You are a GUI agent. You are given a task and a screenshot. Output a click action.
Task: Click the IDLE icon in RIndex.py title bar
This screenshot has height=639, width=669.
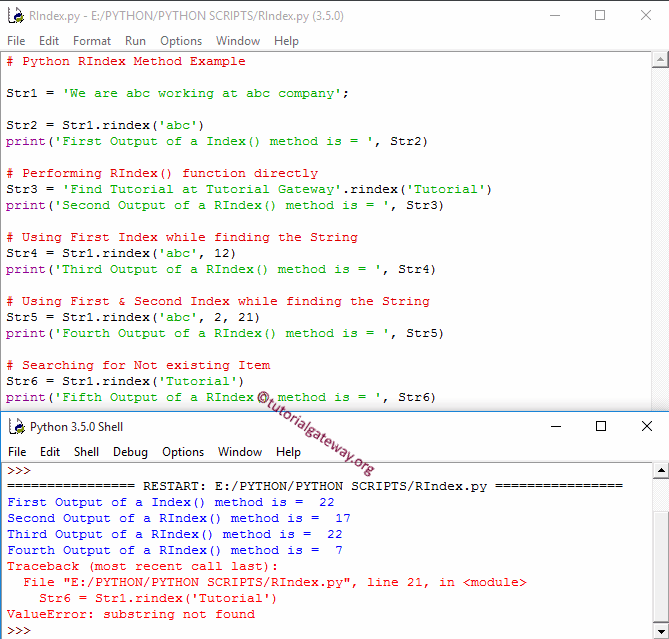point(16,15)
